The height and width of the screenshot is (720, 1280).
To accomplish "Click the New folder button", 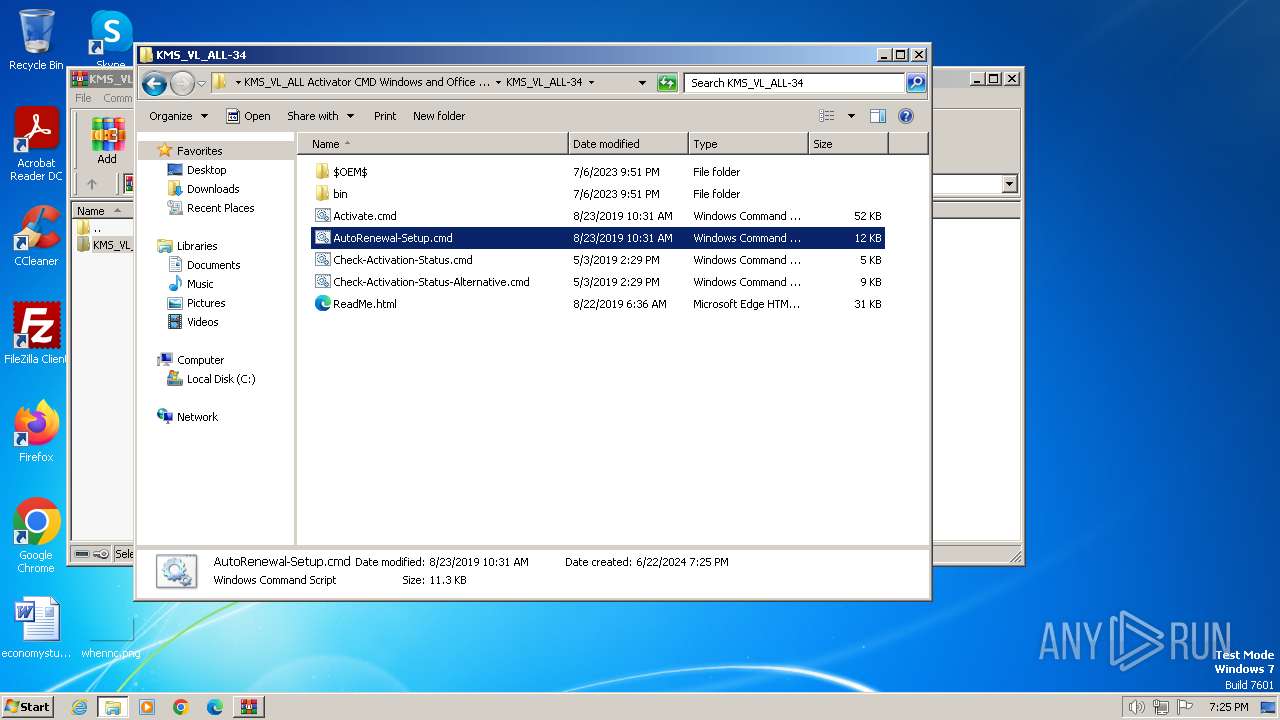I will (439, 116).
